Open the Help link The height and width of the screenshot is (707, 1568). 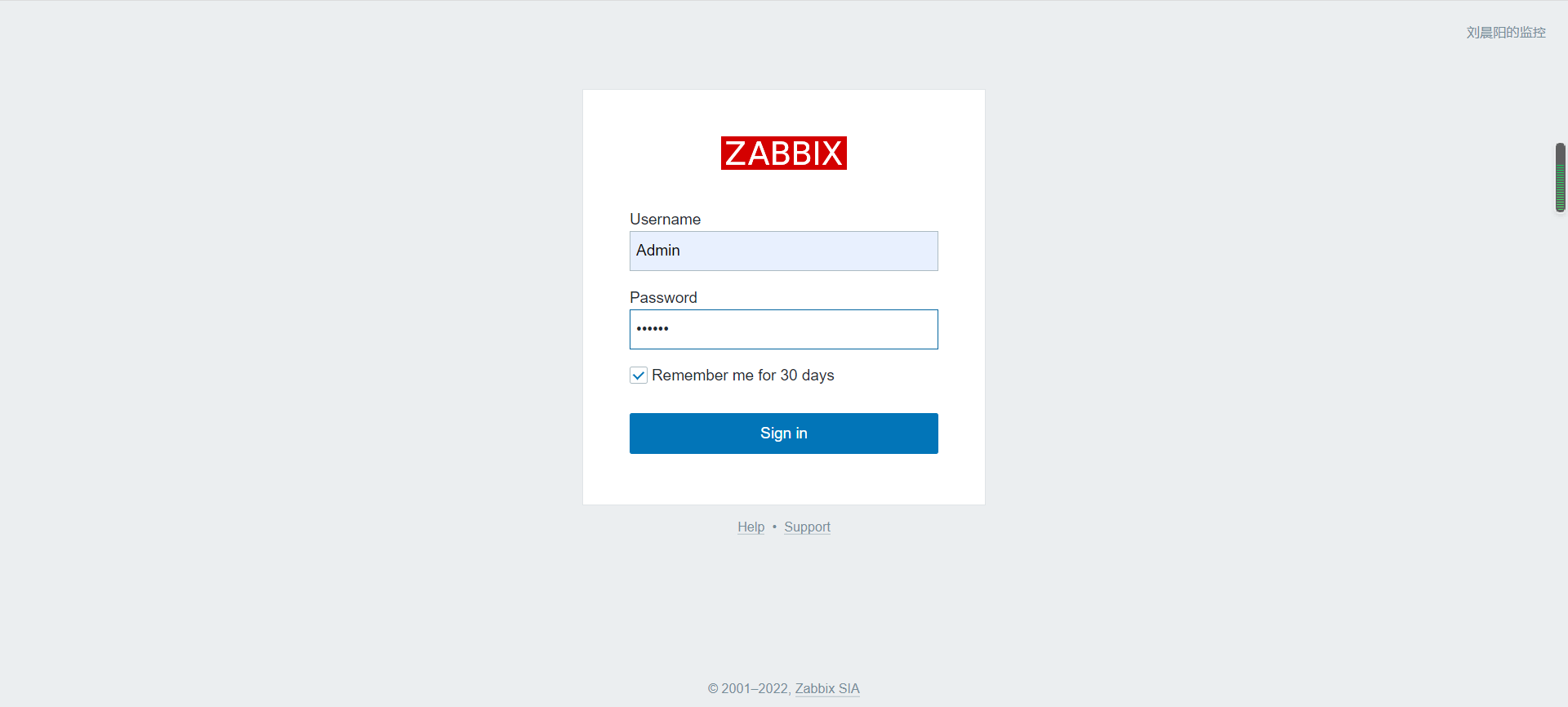click(x=751, y=527)
